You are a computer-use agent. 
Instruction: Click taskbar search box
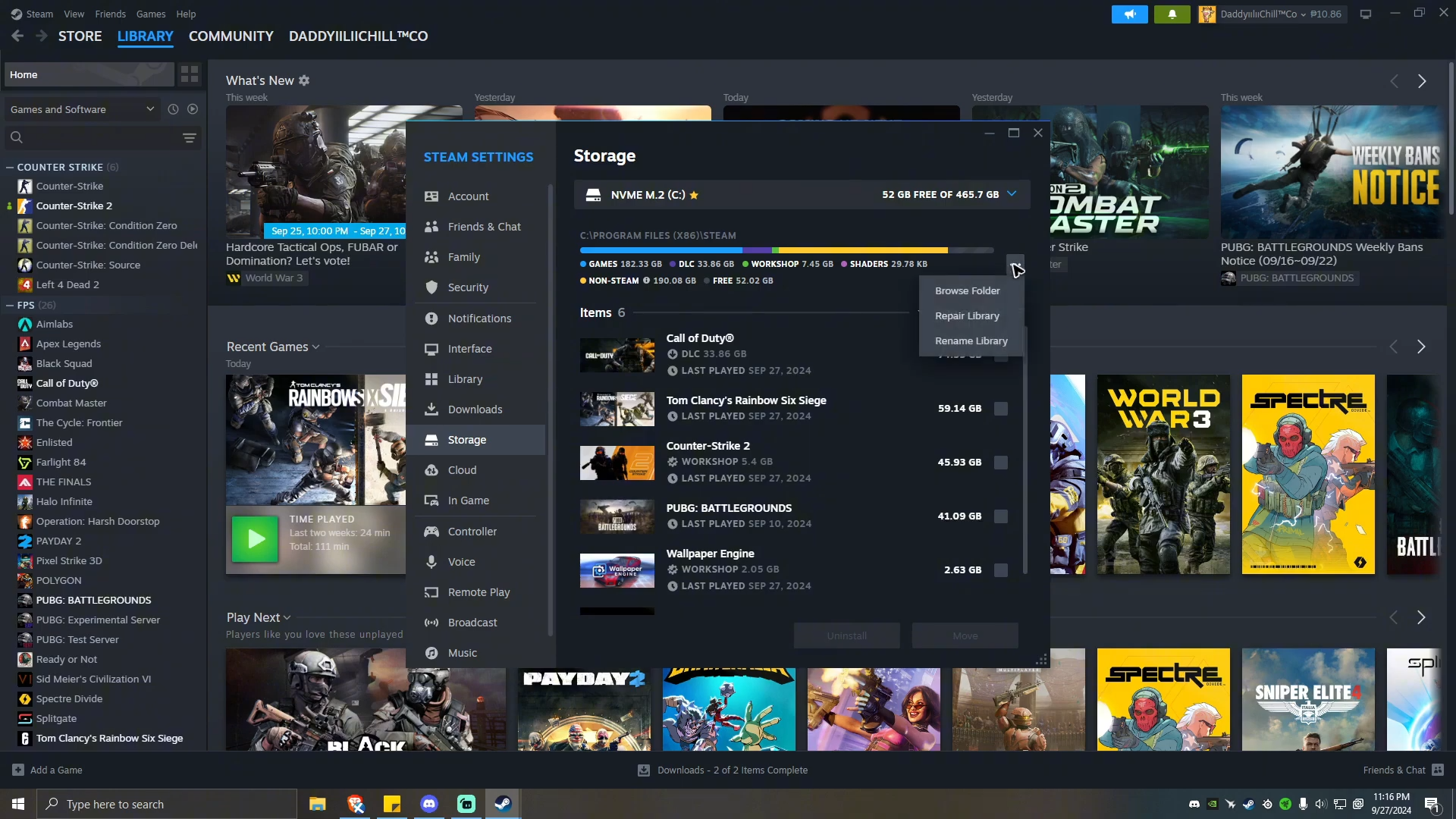pos(167,804)
